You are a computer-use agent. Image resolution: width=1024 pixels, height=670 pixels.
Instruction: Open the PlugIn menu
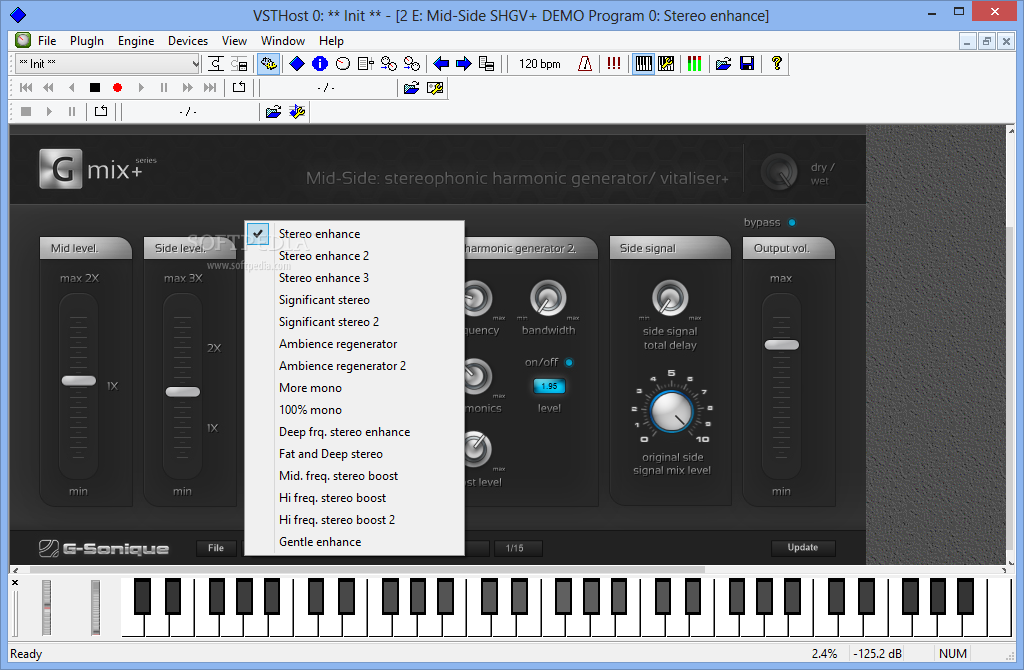pyautogui.click(x=87, y=40)
